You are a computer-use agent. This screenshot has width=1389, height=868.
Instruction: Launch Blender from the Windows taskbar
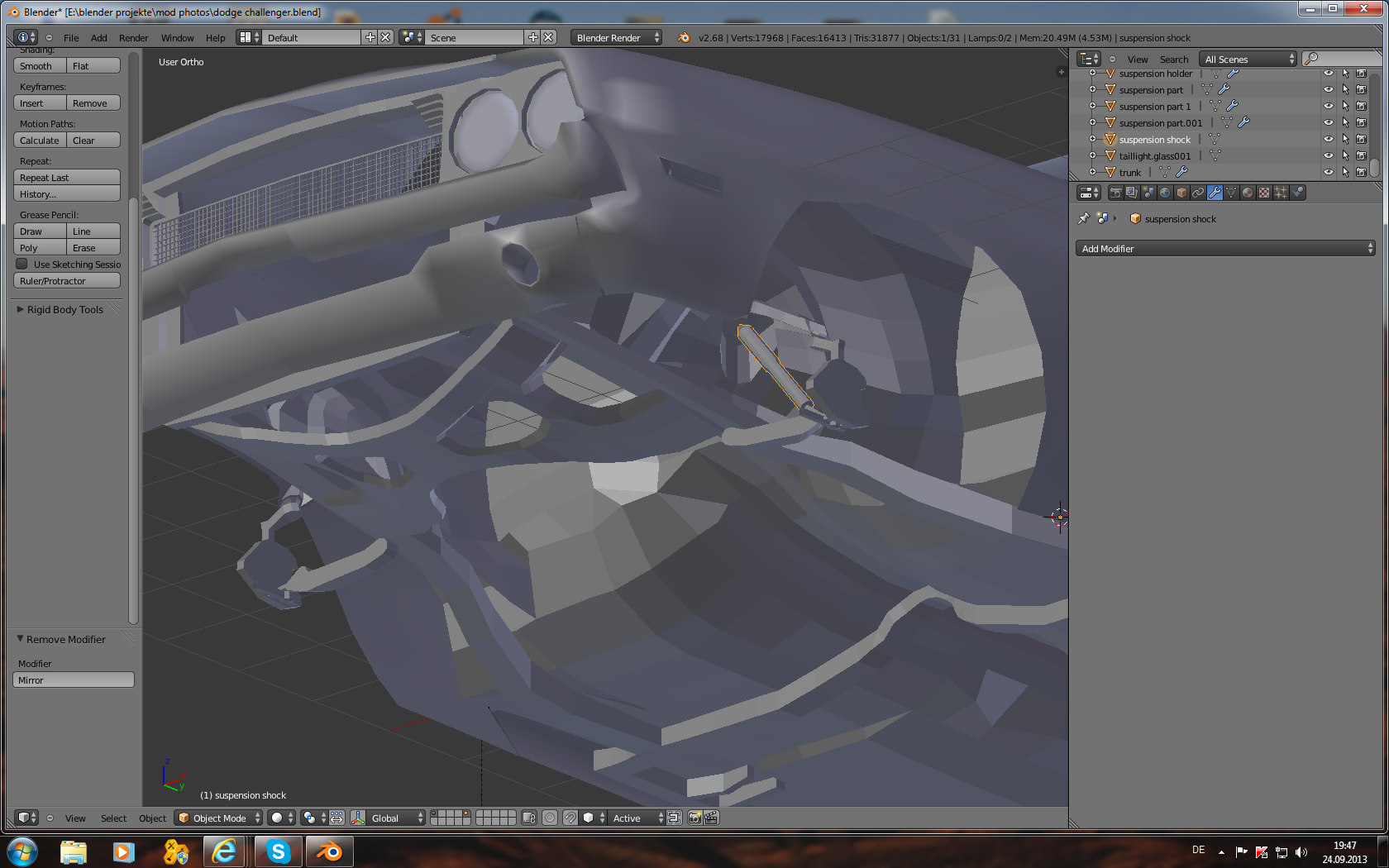tap(329, 851)
